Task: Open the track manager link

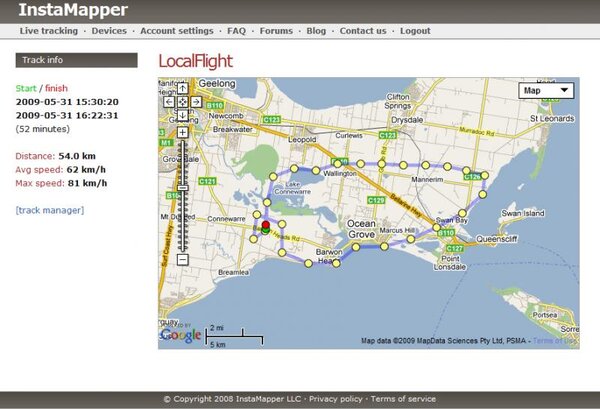Action: [50, 210]
